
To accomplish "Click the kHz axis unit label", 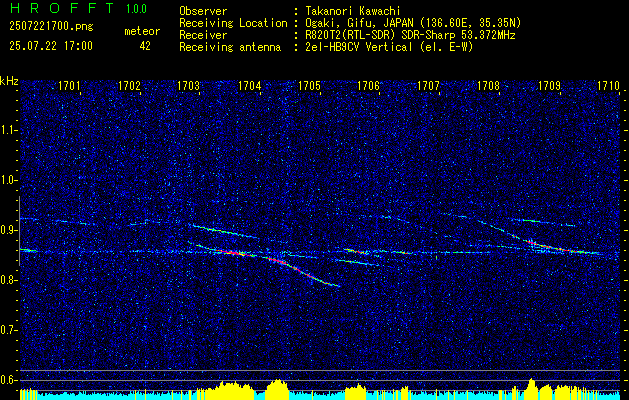I will point(9,81).
